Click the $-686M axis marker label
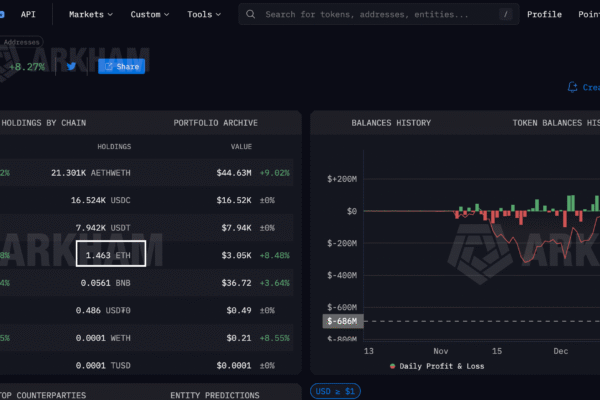The image size is (600, 400). 341,321
